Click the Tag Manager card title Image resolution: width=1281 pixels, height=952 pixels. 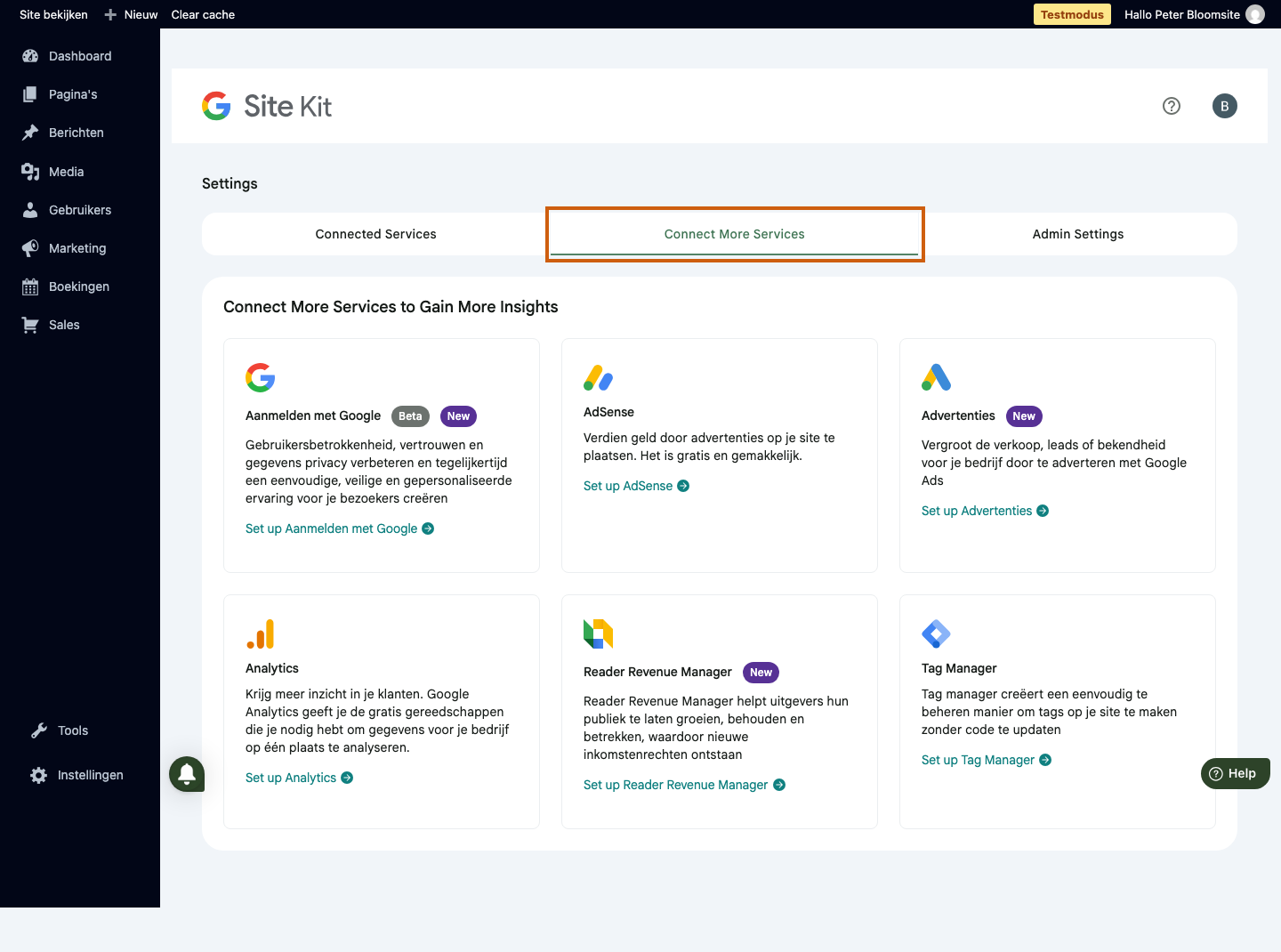pos(959,668)
